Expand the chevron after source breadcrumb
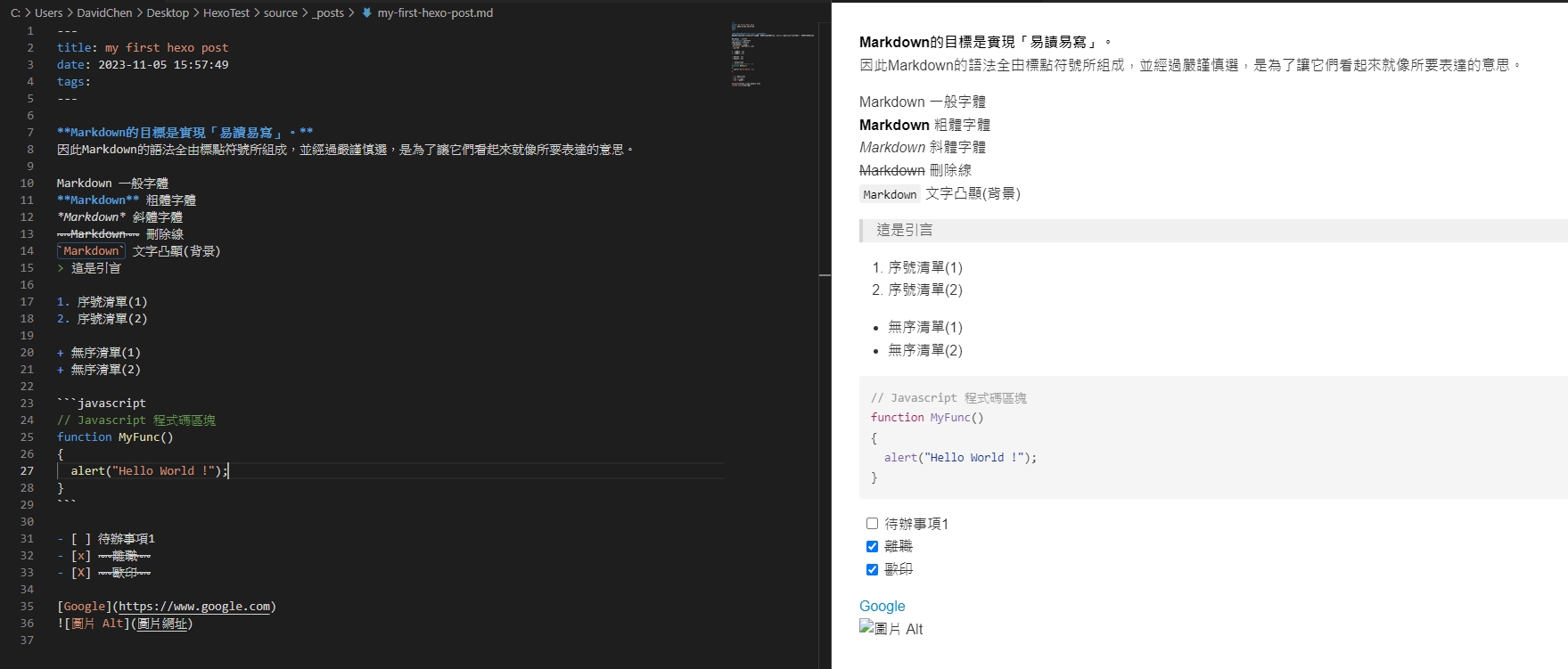The width and height of the screenshot is (1568, 669). coord(305,13)
